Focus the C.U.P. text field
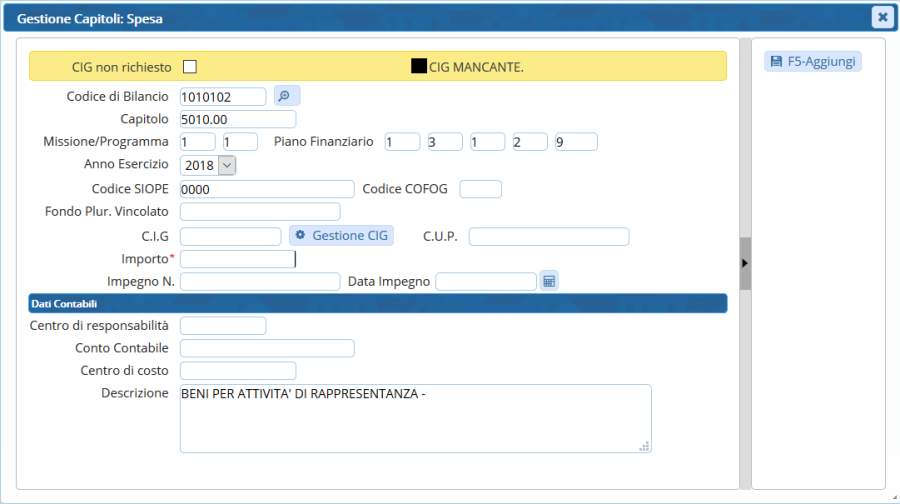 click(x=548, y=236)
